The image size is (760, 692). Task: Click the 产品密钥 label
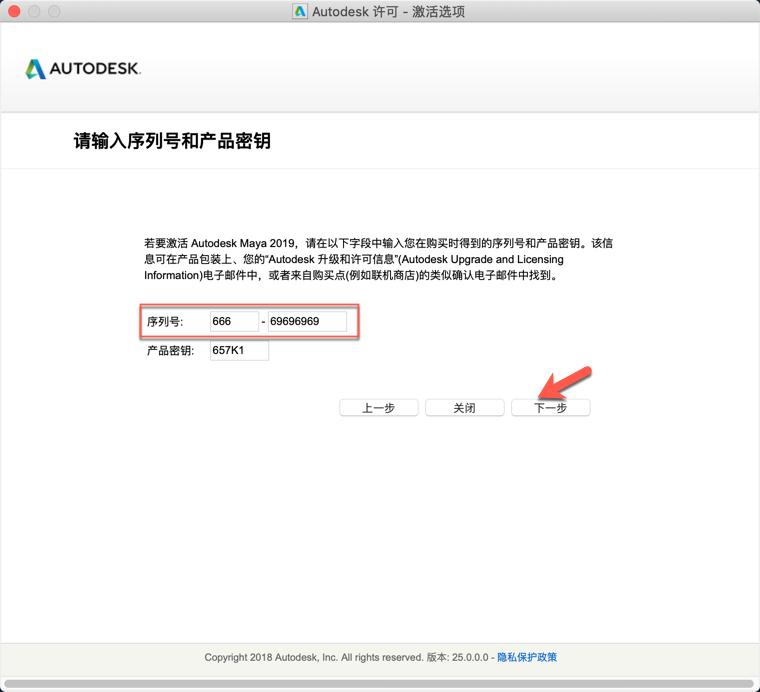[x=171, y=351]
